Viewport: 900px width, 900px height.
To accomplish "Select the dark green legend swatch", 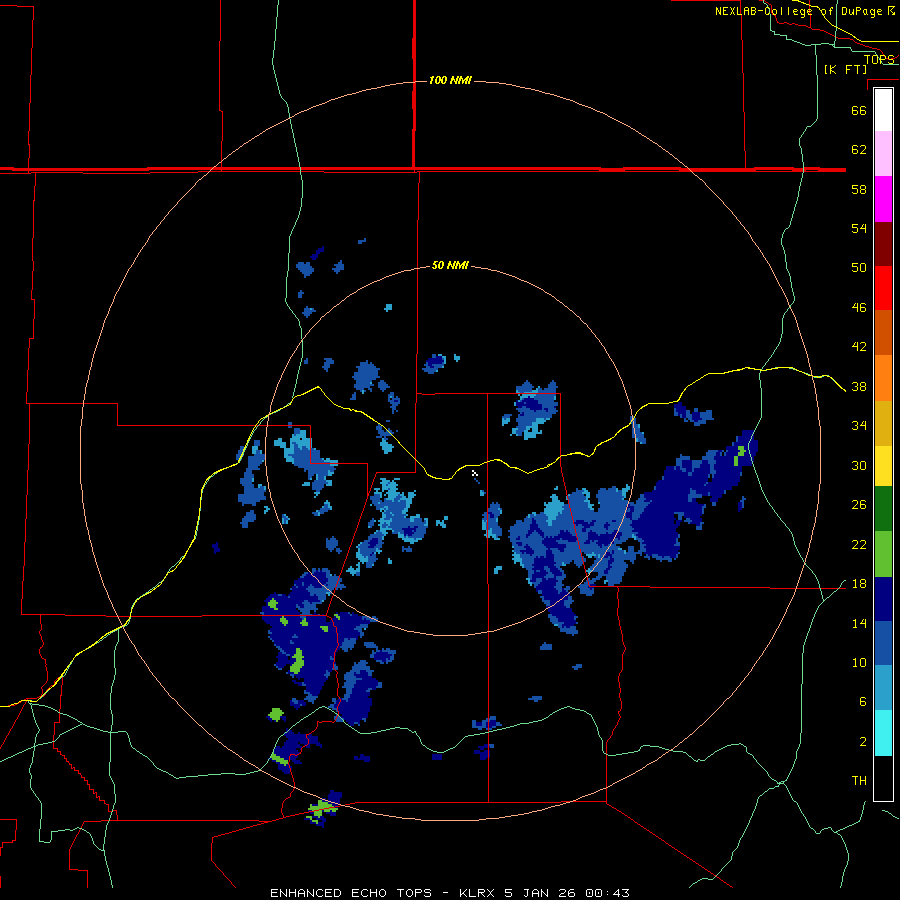I will point(883,509).
